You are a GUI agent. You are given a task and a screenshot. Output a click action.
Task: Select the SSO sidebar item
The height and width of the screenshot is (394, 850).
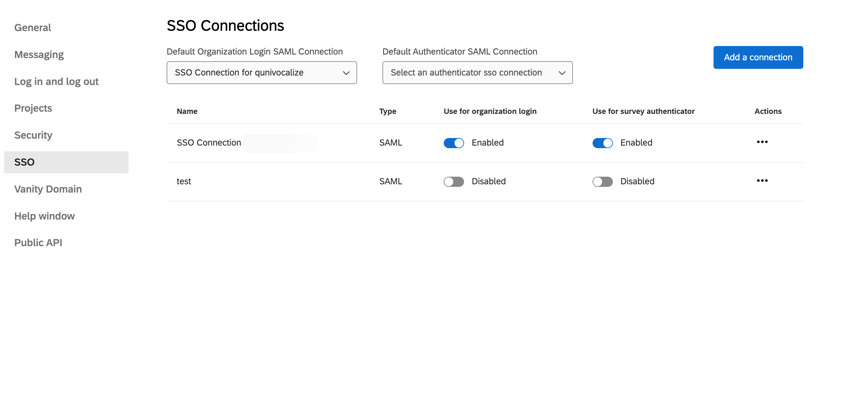pos(66,162)
